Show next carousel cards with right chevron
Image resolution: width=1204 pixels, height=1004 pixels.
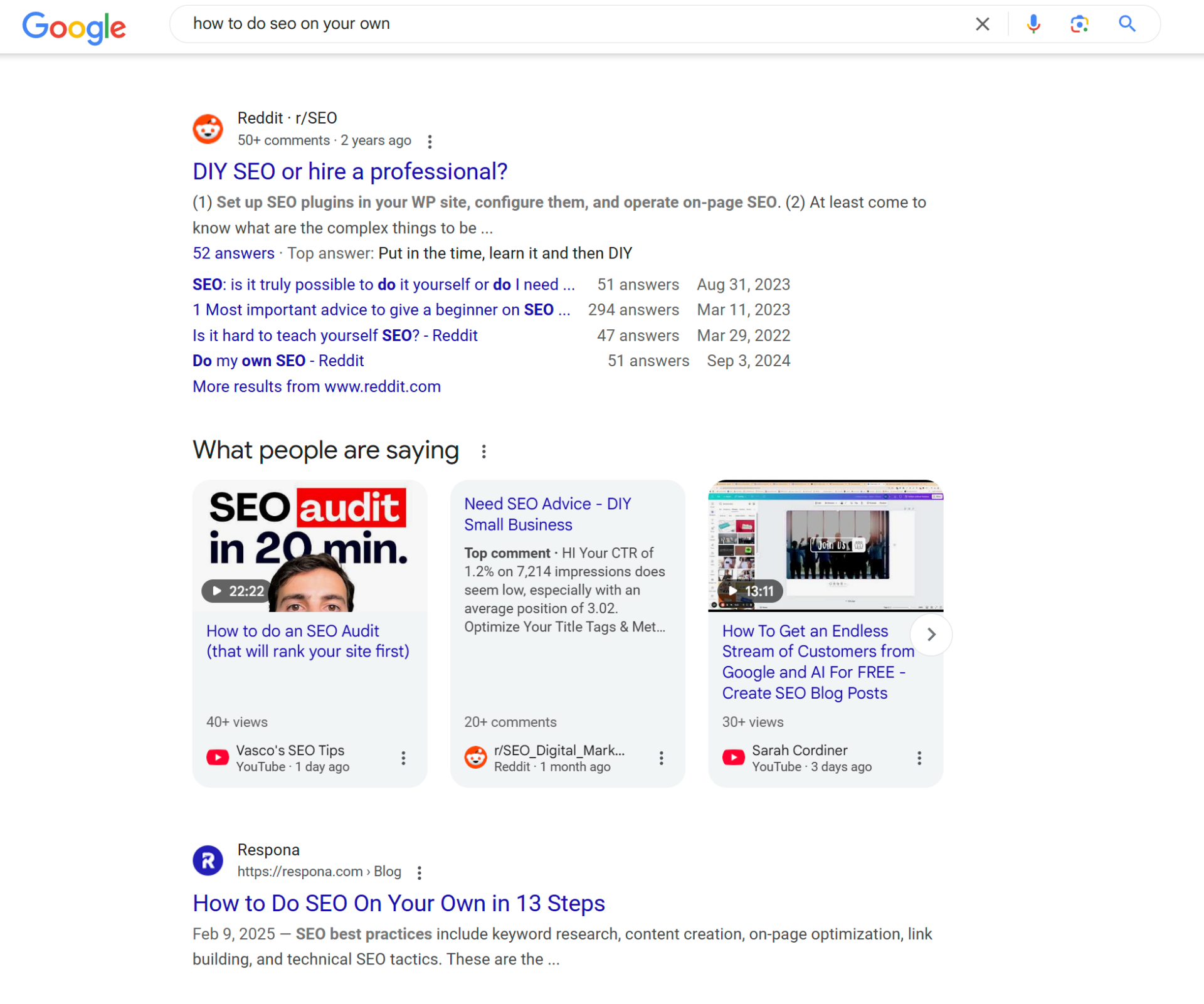[931, 635]
